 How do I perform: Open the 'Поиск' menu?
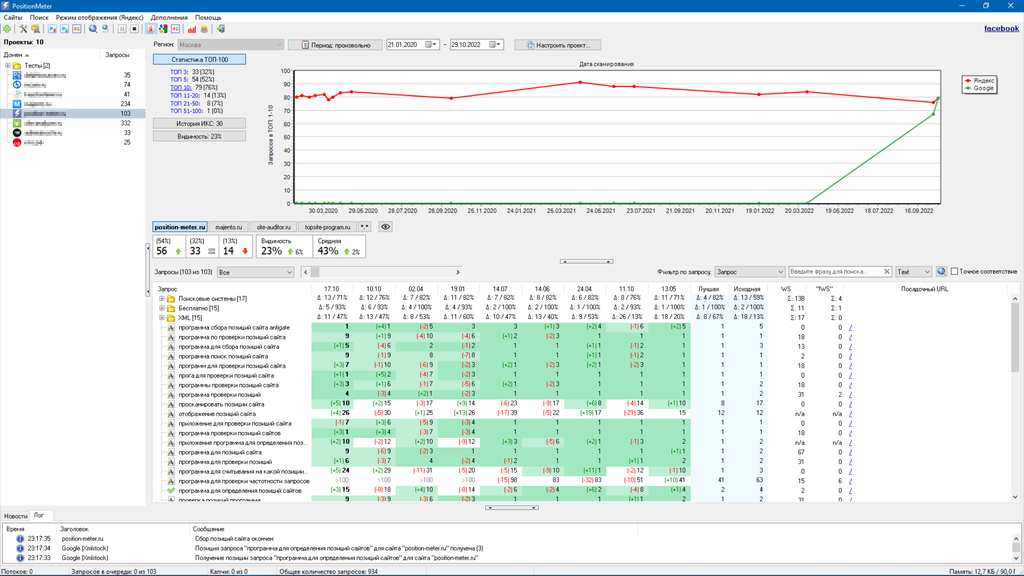tap(39, 18)
